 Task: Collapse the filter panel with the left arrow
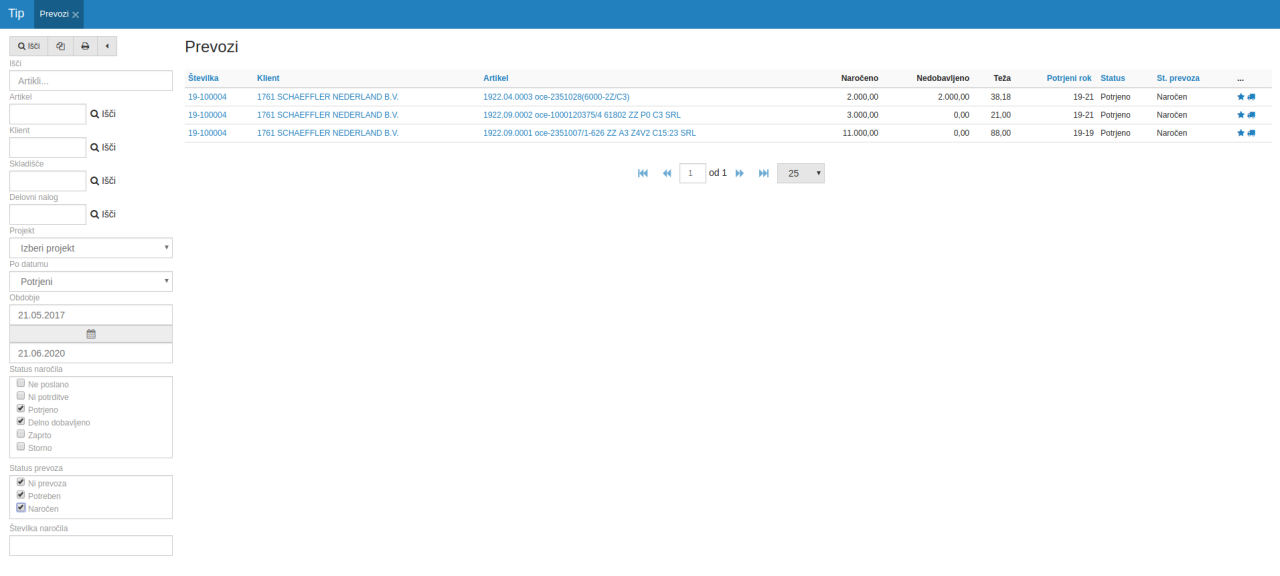point(106,46)
